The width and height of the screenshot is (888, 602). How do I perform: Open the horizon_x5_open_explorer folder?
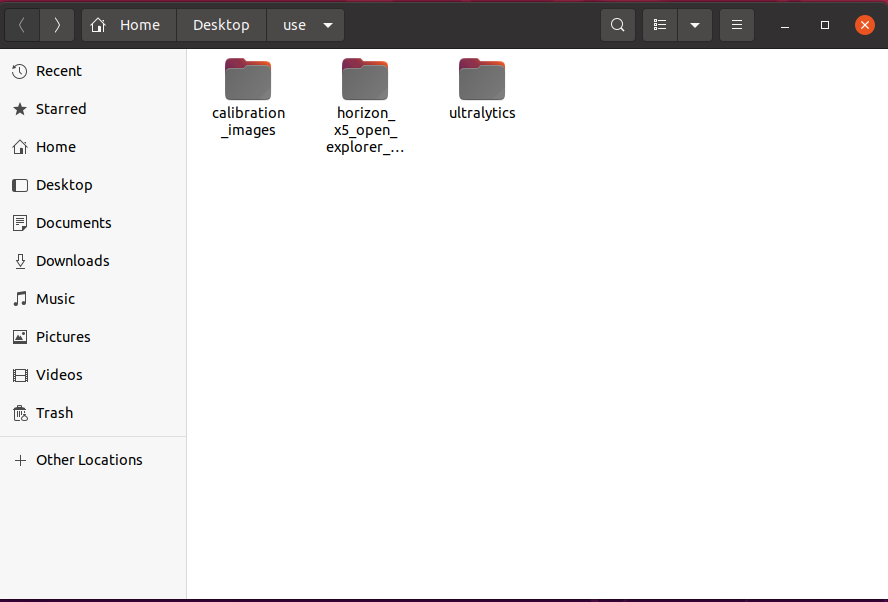click(x=365, y=80)
